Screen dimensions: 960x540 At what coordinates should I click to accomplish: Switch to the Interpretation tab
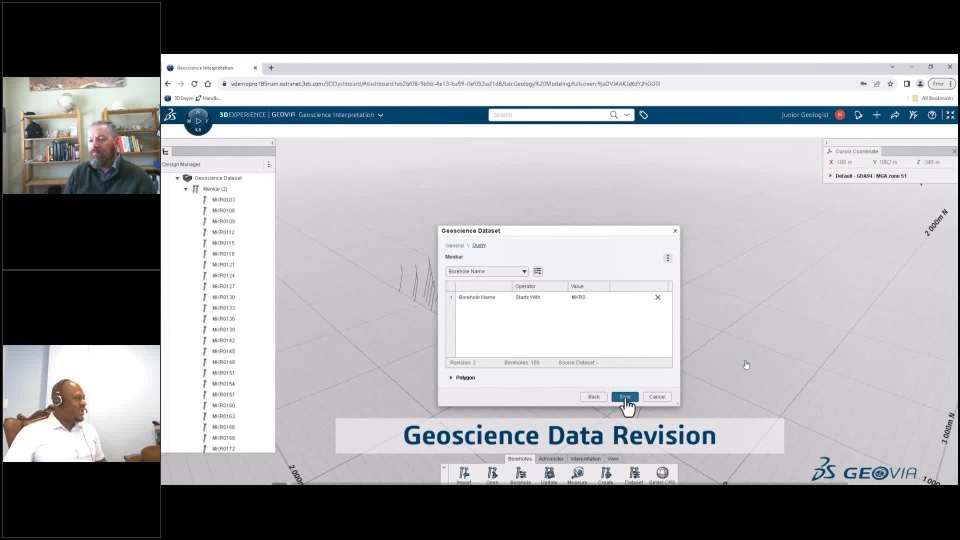[x=585, y=459]
